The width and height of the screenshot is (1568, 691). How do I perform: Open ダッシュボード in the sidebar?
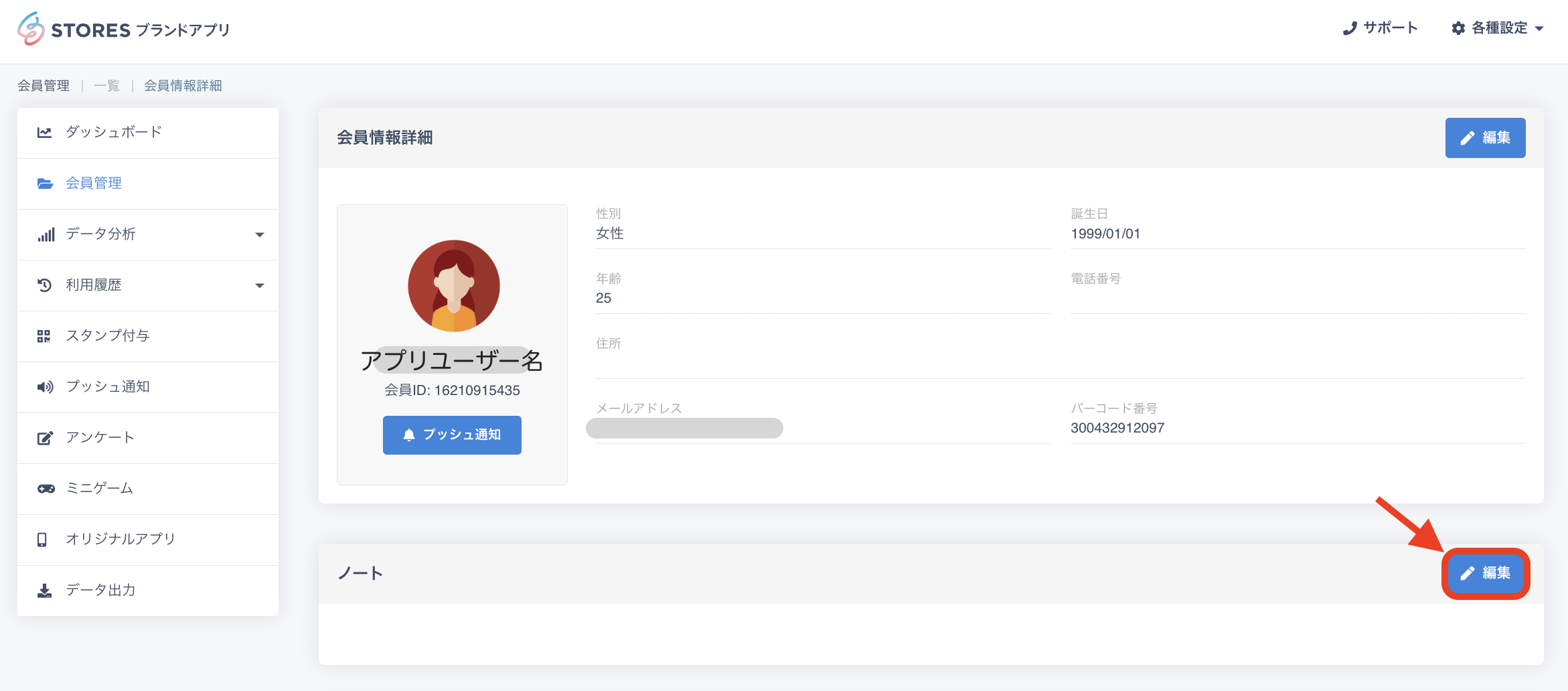(114, 132)
